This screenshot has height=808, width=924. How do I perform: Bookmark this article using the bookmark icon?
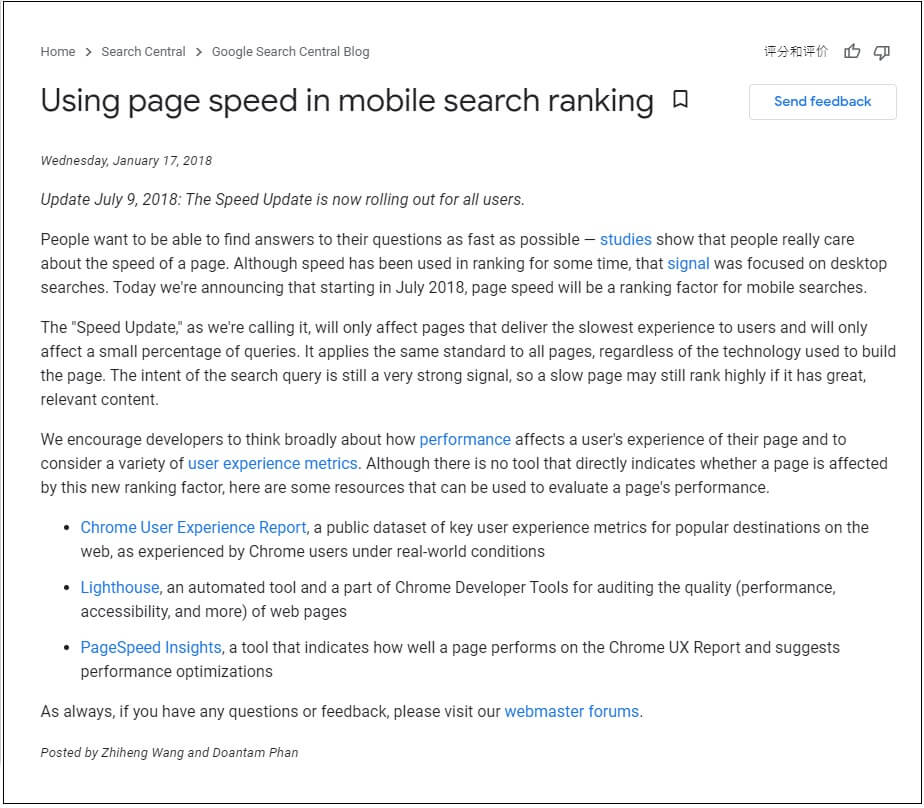(681, 101)
